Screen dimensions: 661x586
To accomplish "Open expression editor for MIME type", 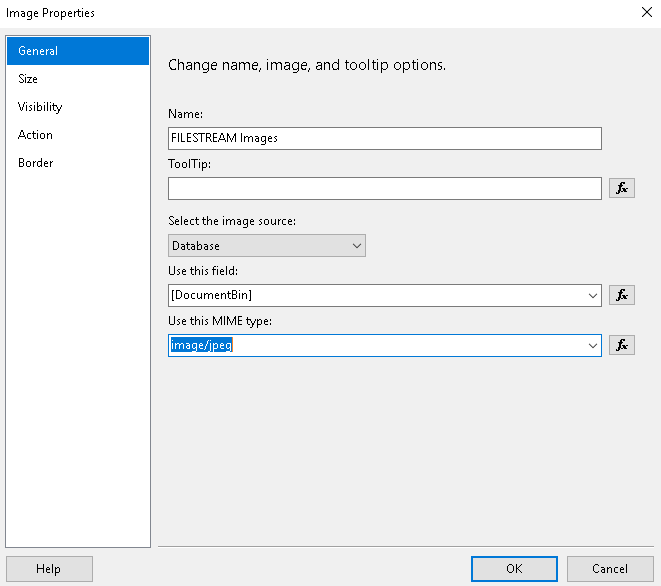I will (x=621, y=345).
